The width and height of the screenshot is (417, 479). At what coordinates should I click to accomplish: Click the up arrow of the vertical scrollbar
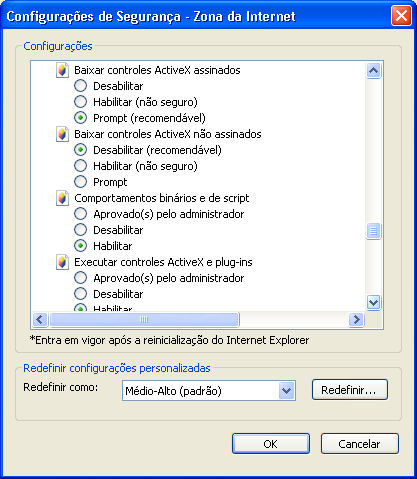pyautogui.click(x=373, y=70)
